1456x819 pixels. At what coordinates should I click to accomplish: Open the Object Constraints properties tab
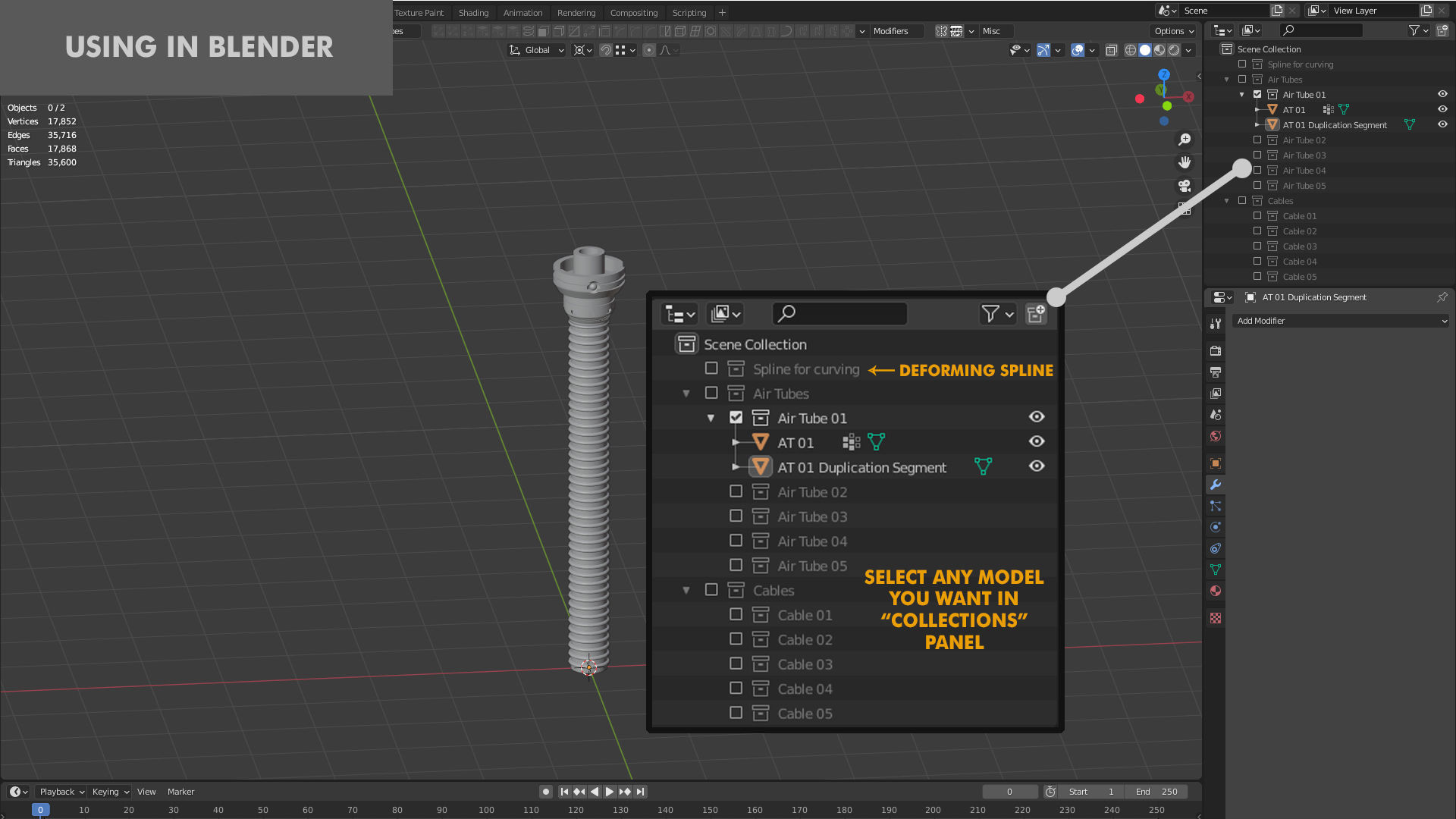tap(1216, 548)
